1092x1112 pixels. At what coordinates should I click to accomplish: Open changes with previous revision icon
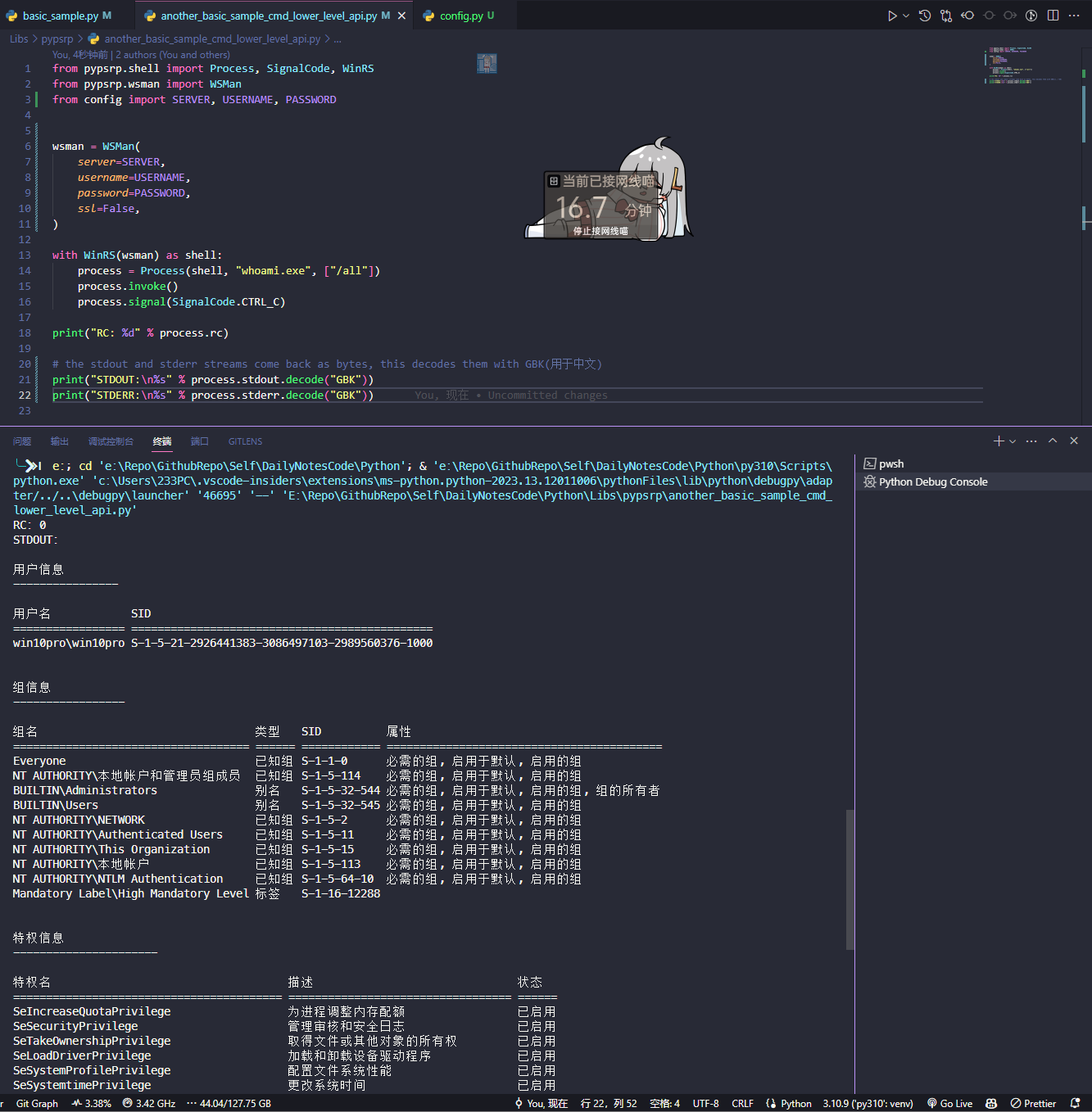pyautogui.click(x=967, y=16)
